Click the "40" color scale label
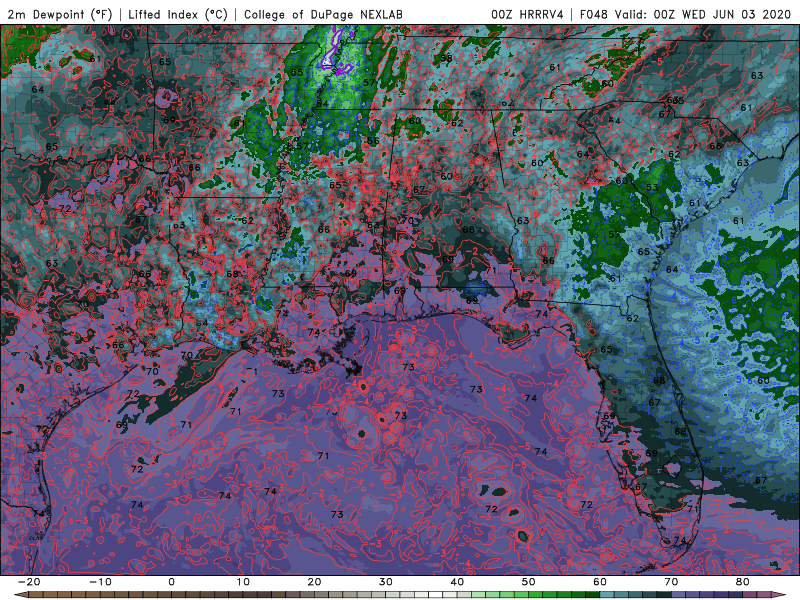Screen dimensions: 800x600 [x=457, y=582]
